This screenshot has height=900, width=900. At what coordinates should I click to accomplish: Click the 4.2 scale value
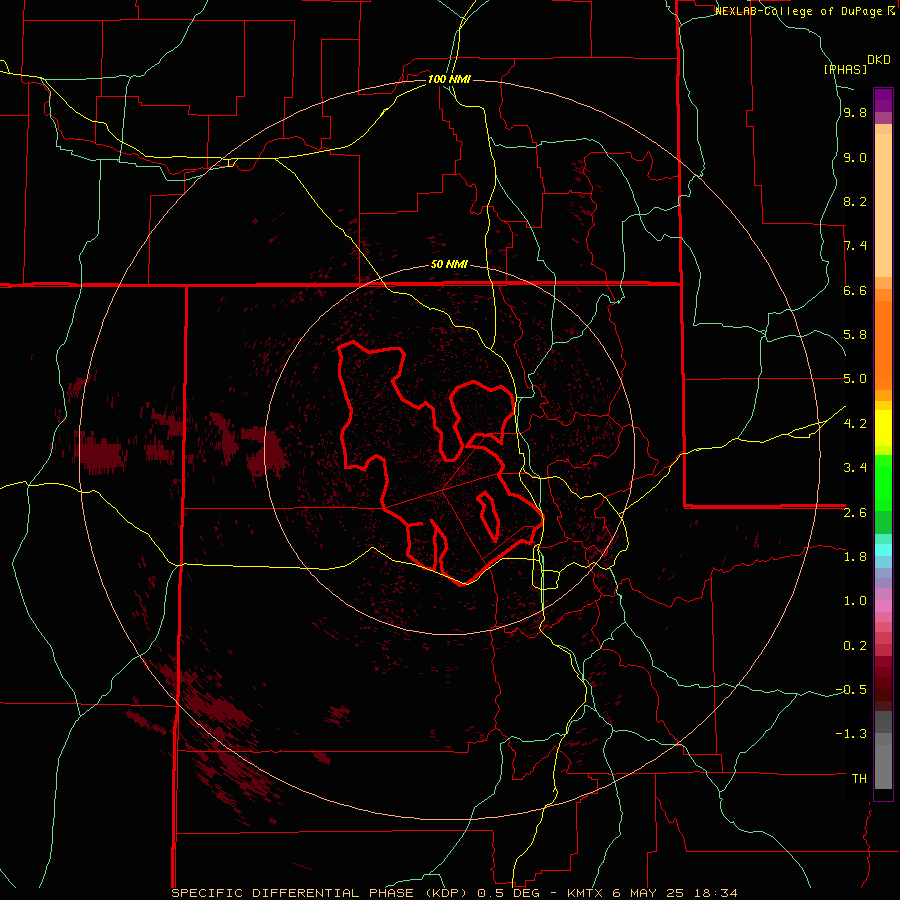pyautogui.click(x=855, y=424)
